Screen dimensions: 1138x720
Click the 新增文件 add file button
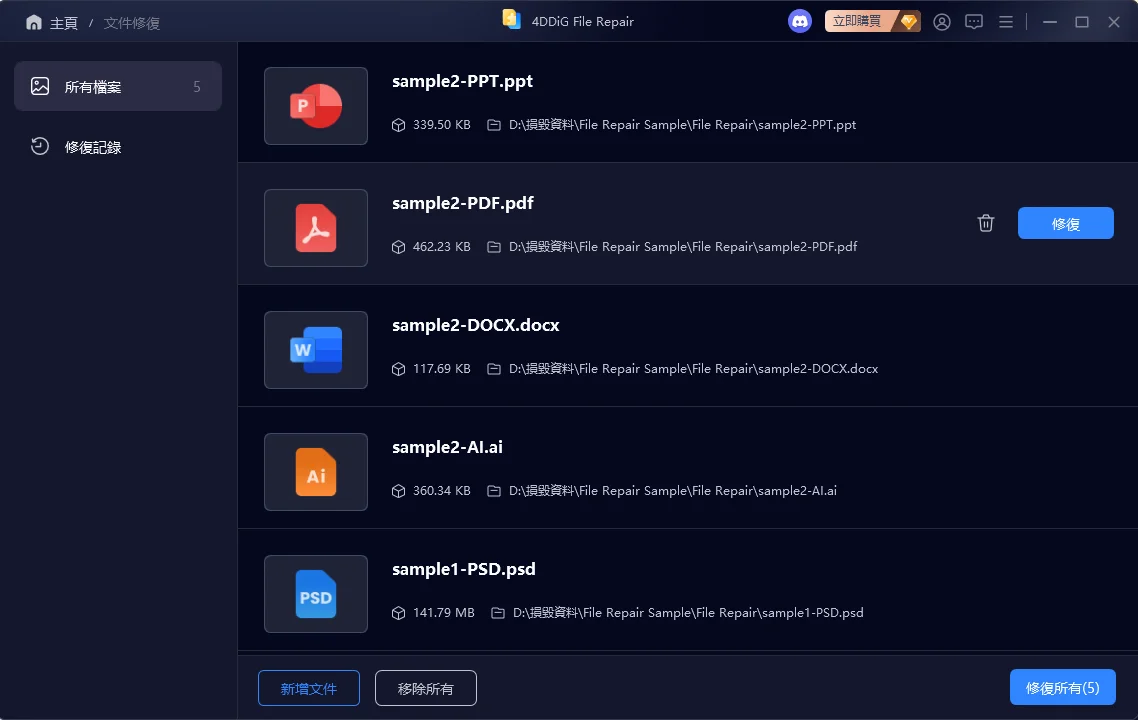(308, 688)
